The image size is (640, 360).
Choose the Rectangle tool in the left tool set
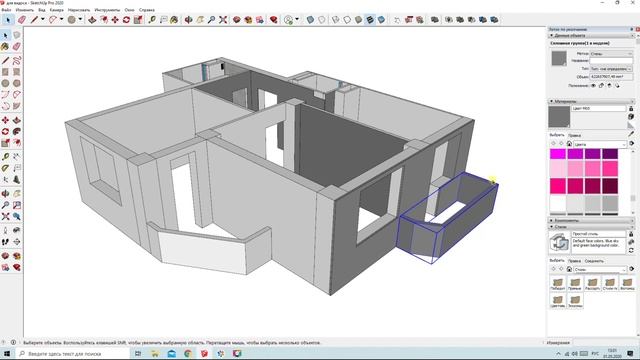click(5, 72)
